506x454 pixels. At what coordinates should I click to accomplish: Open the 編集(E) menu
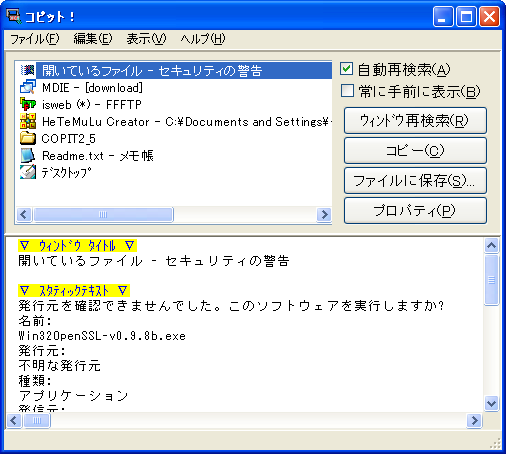click(x=93, y=39)
